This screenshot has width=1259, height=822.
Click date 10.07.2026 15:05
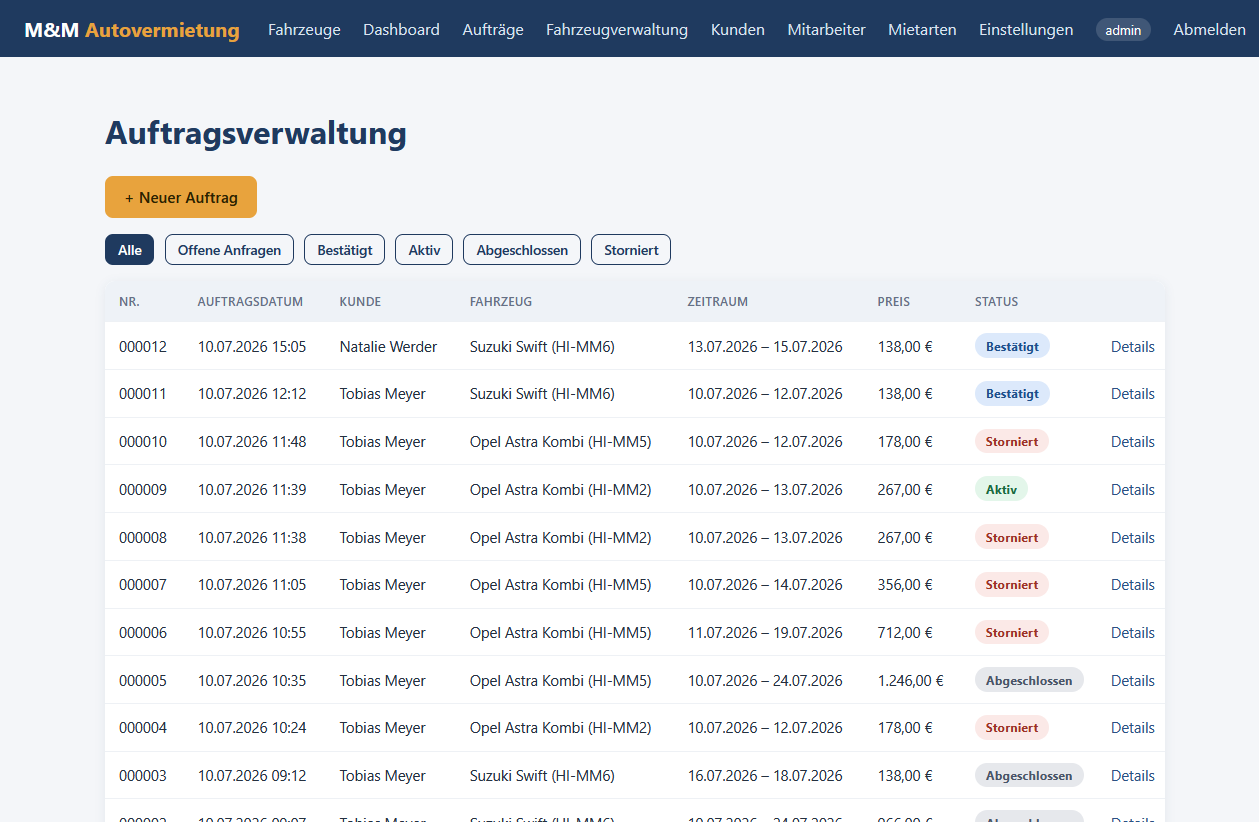(252, 347)
